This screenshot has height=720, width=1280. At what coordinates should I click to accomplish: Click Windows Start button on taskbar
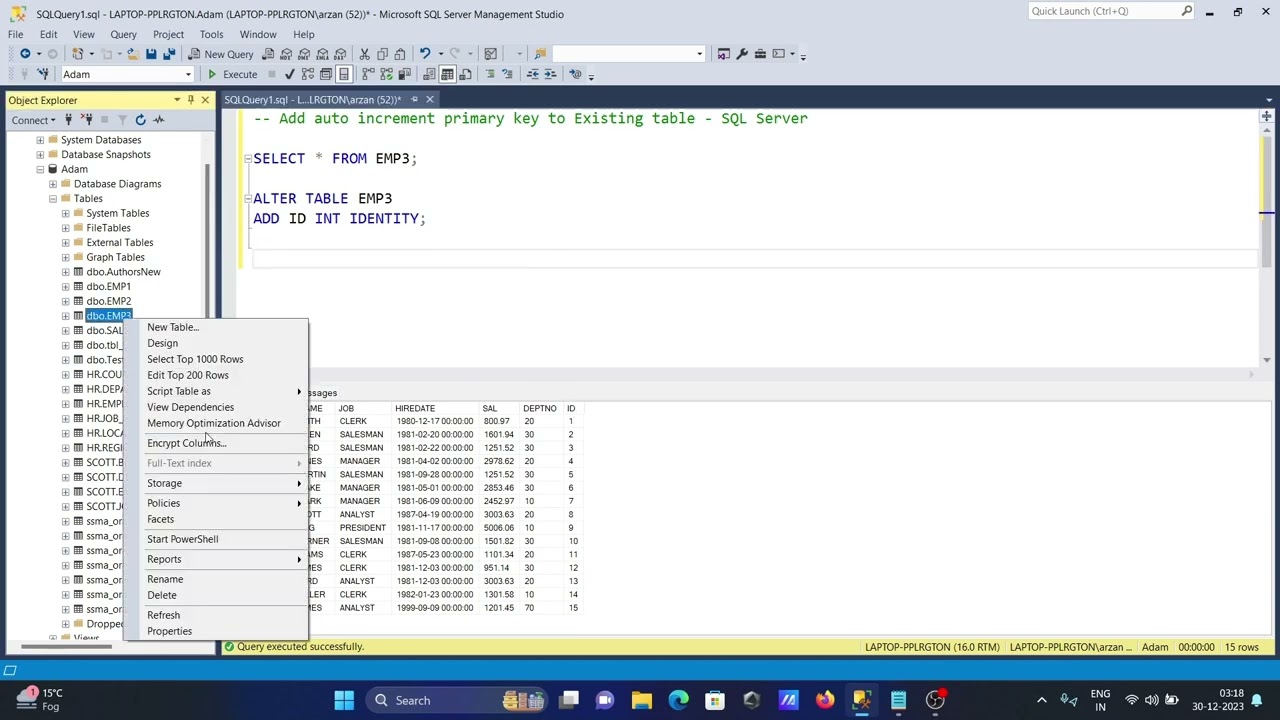[344, 700]
